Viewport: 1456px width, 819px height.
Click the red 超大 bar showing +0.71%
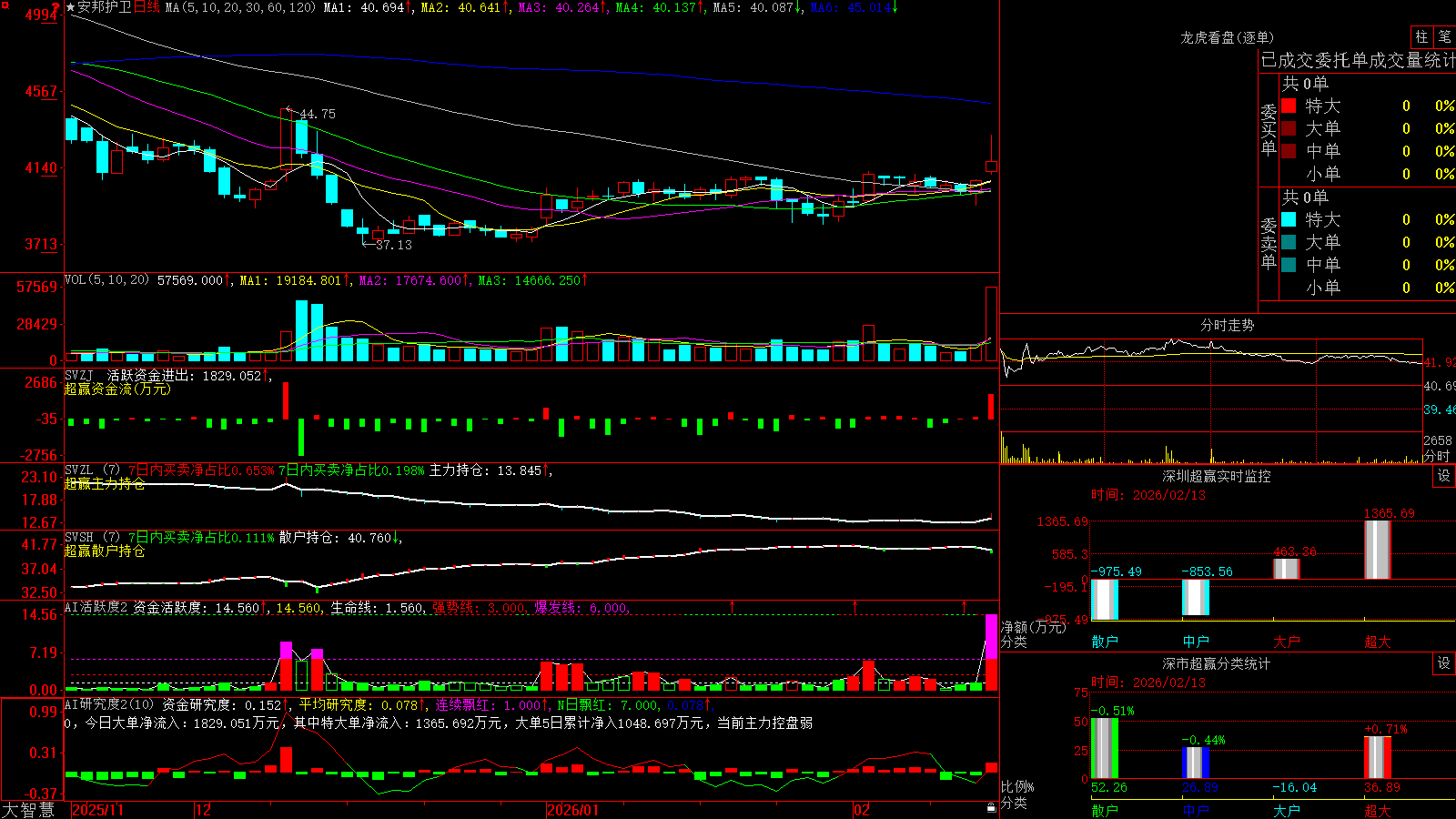pyautogui.click(x=1378, y=757)
